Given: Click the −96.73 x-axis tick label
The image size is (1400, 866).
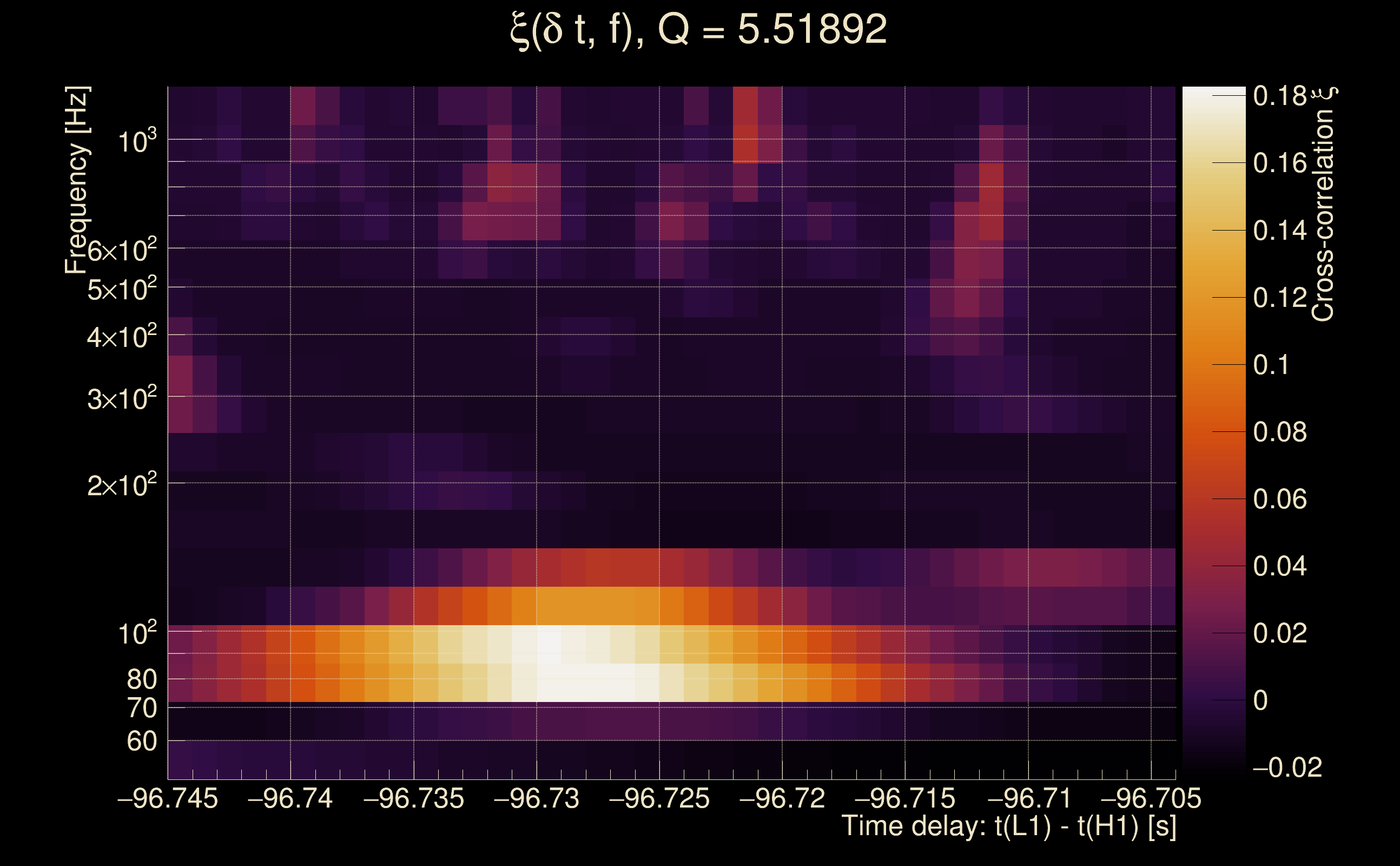Looking at the screenshot, I should pyautogui.click(x=536, y=798).
